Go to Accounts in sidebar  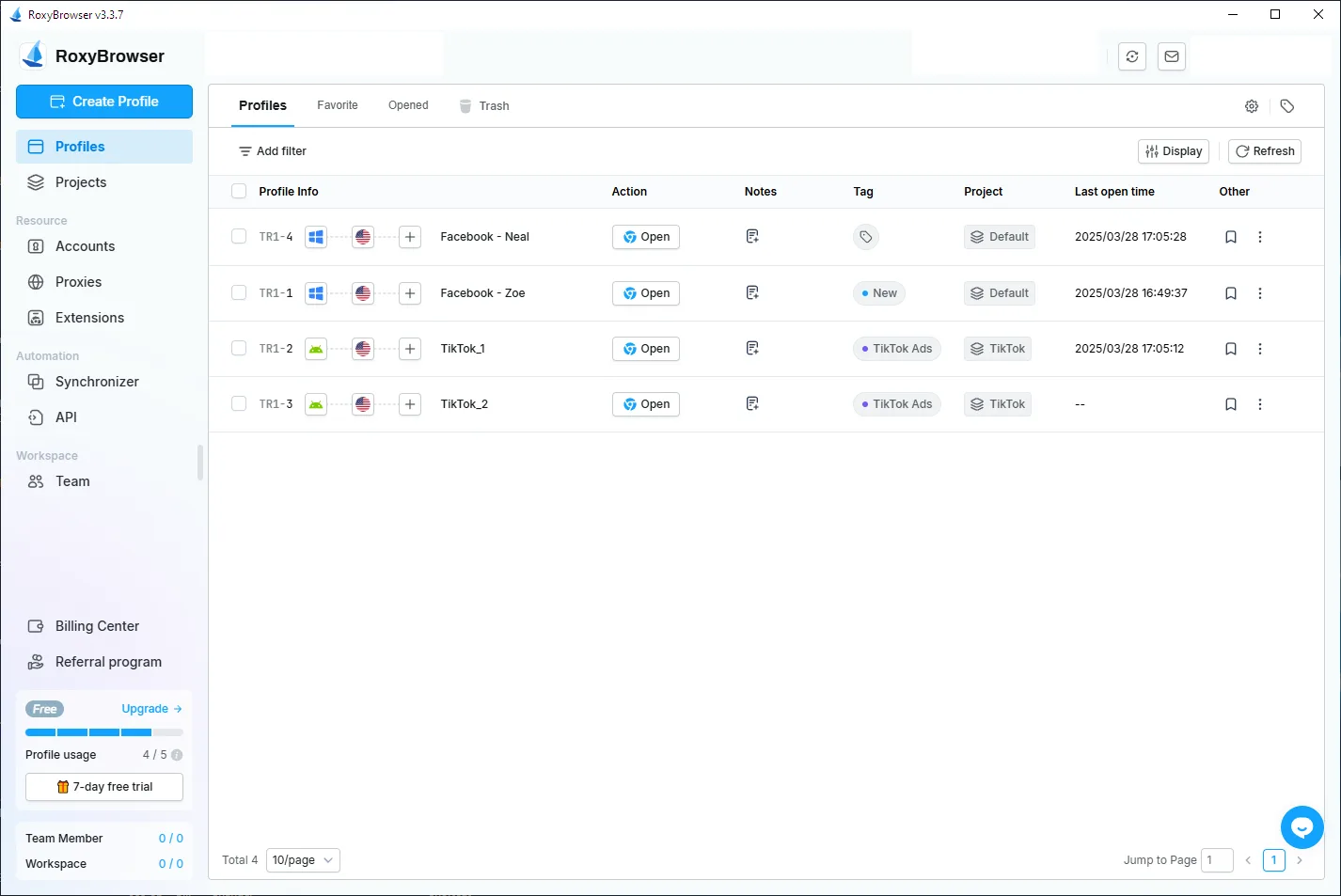point(104,246)
